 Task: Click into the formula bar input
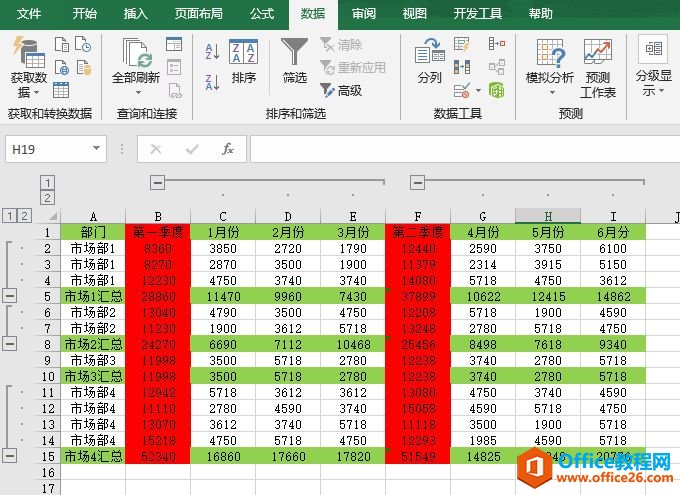click(465, 149)
